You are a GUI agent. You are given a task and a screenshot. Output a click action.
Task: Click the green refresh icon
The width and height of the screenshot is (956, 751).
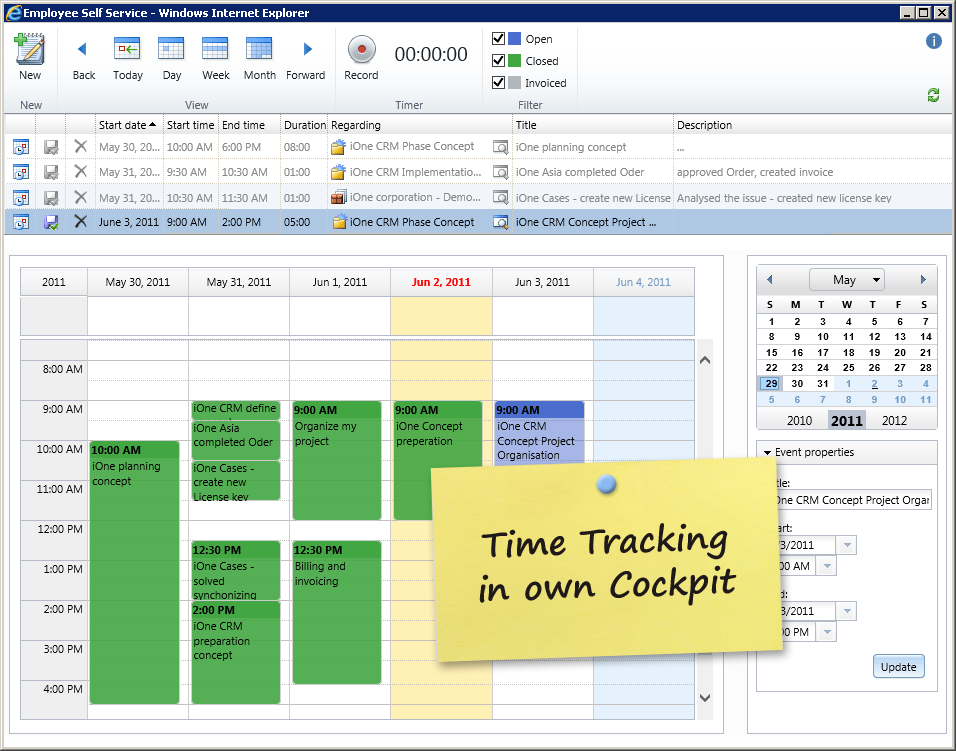coord(933,94)
